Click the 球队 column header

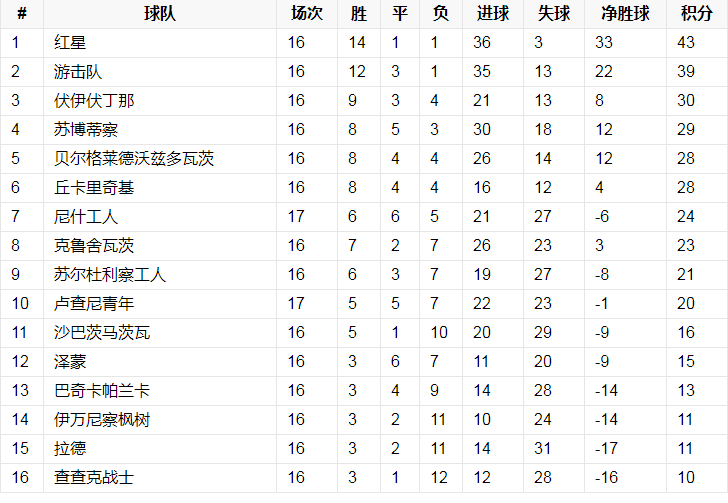click(159, 14)
